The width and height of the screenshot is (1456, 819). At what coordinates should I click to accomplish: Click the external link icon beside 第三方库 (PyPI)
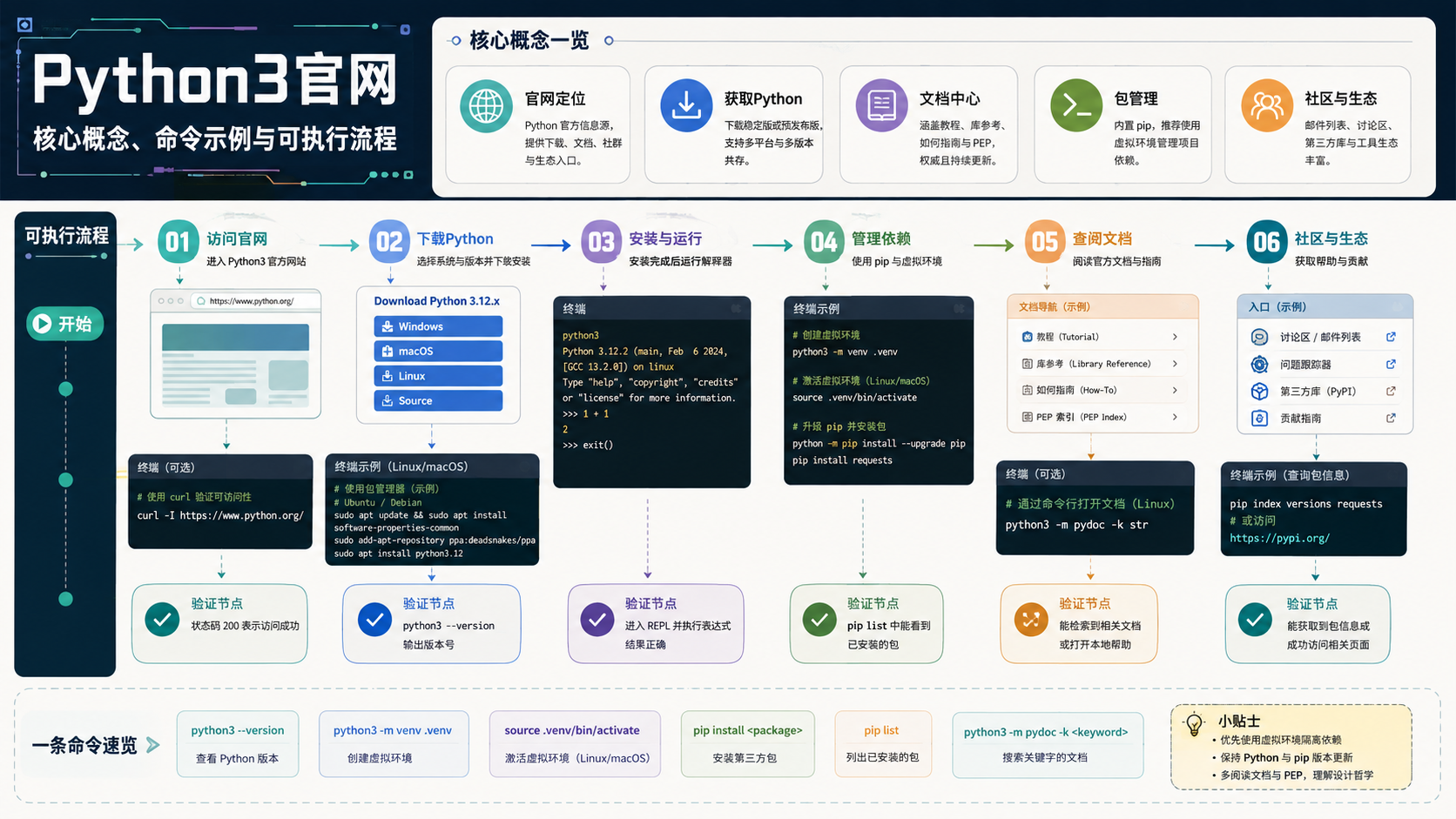coord(1391,391)
